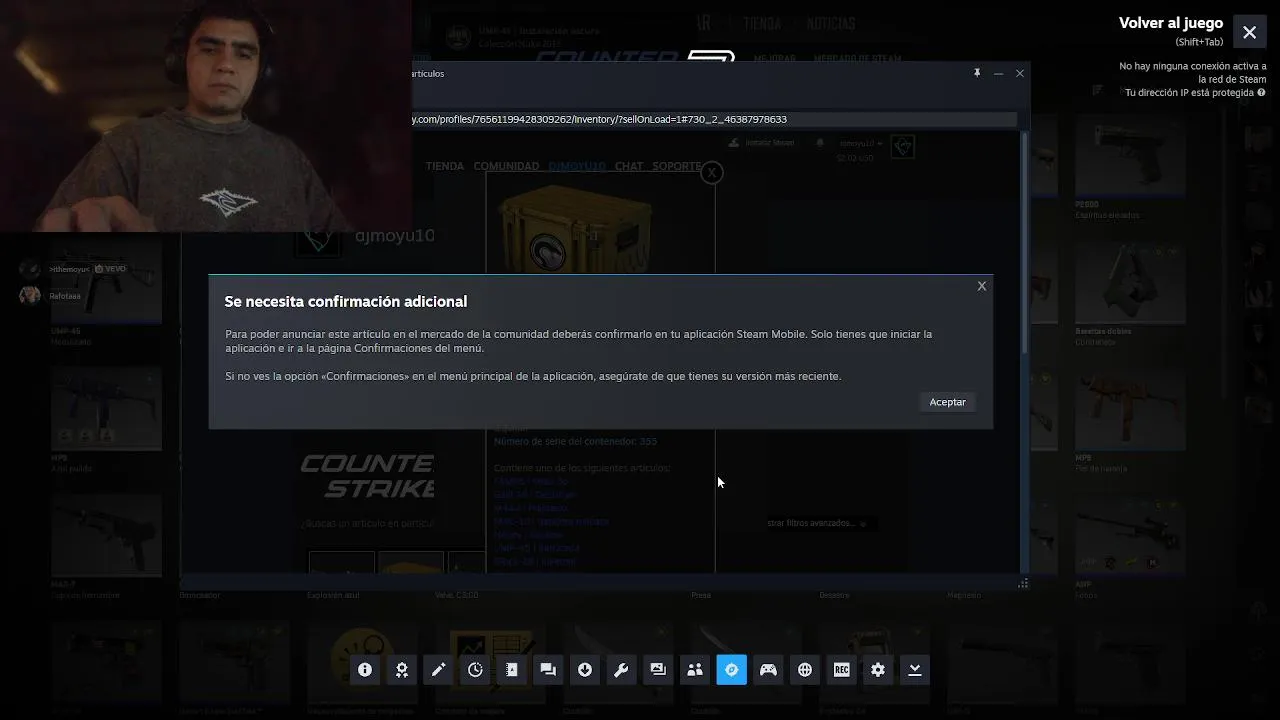Close the item sell popup with round X

(711, 173)
